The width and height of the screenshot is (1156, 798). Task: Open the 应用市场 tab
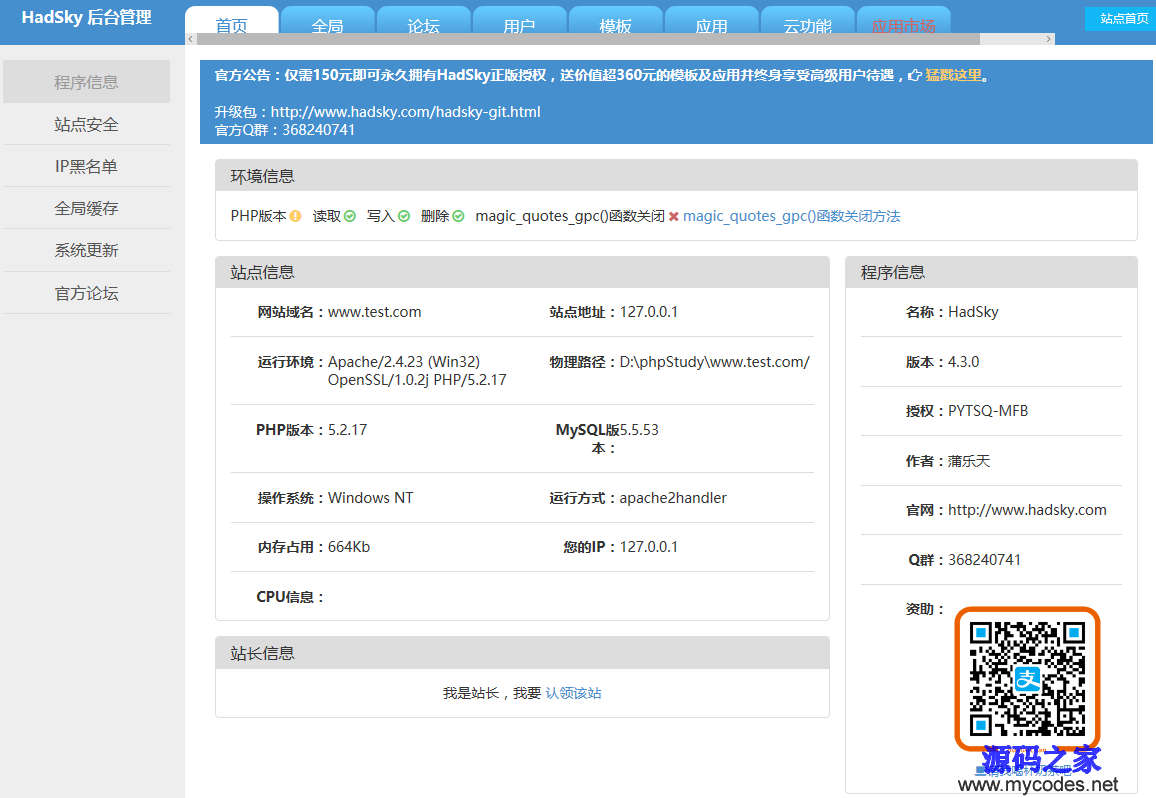(903, 22)
